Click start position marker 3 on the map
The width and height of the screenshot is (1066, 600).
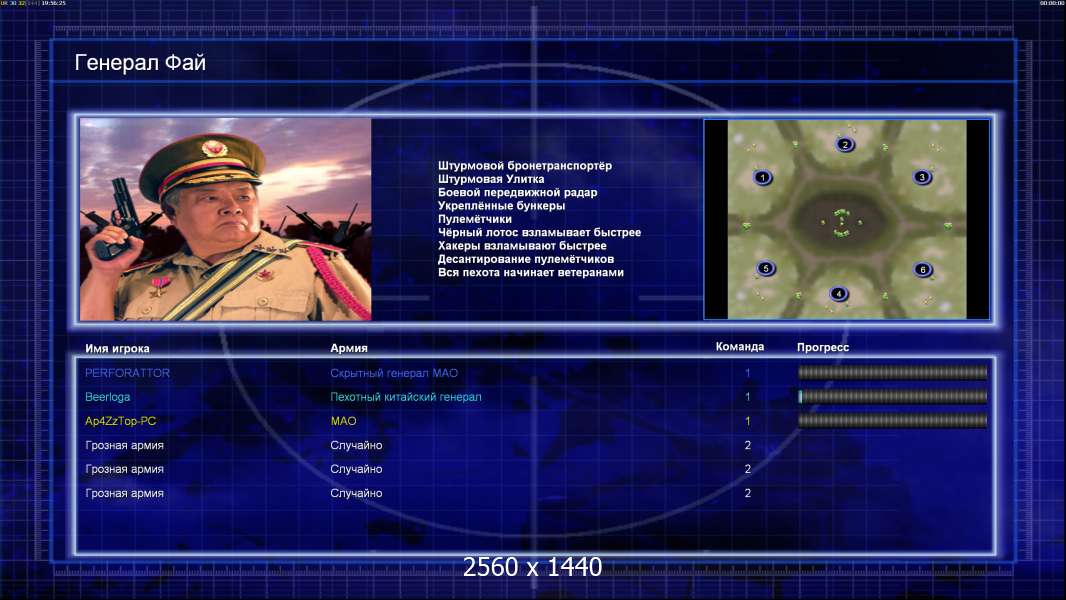[x=922, y=177]
